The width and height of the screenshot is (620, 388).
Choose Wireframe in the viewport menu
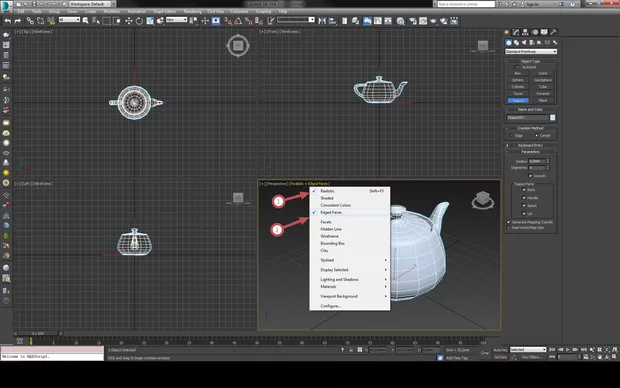(x=329, y=236)
